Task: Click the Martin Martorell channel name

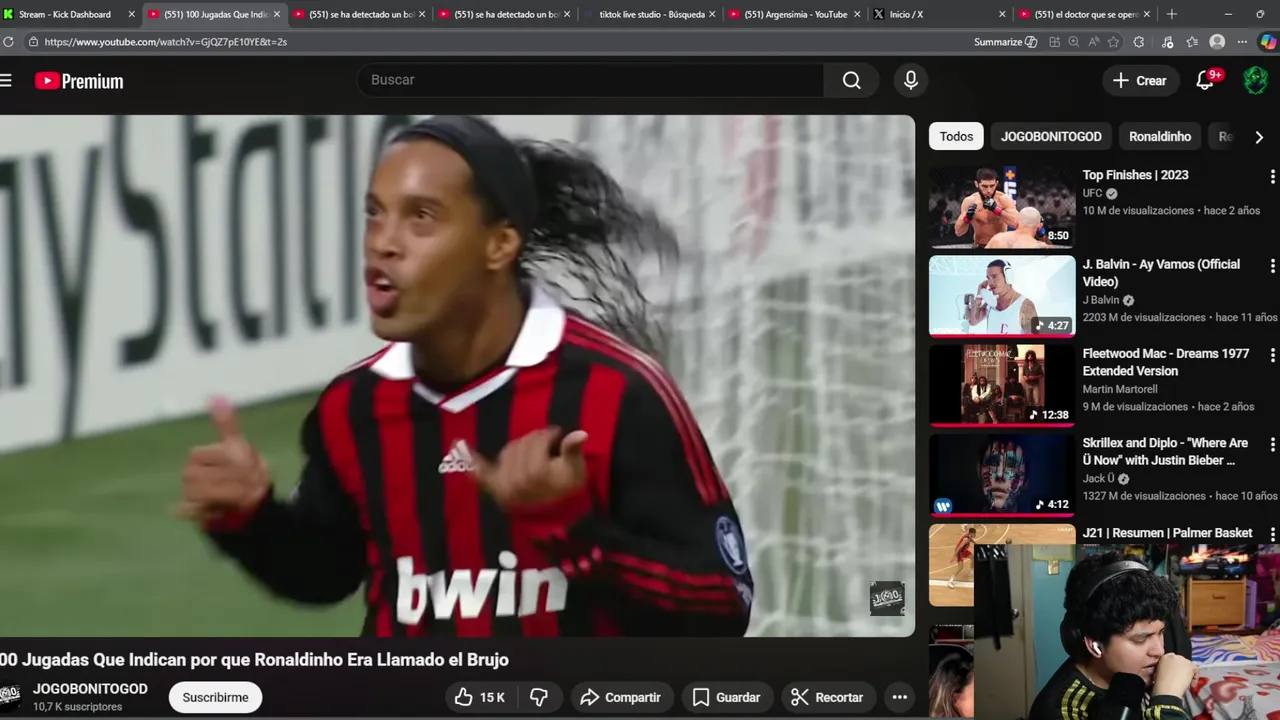Action: pyautogui.click(x=1120, y=389)
